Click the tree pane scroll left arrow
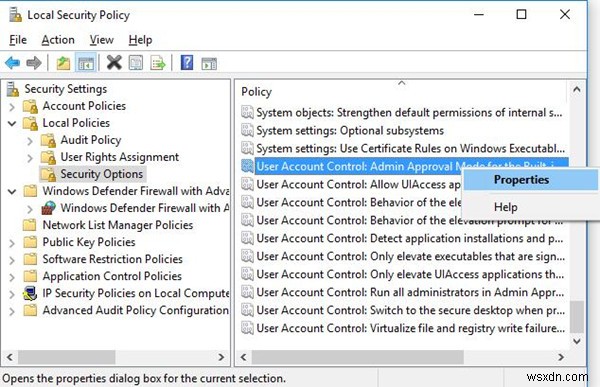 pyautogui.click(x=10, y=357)
